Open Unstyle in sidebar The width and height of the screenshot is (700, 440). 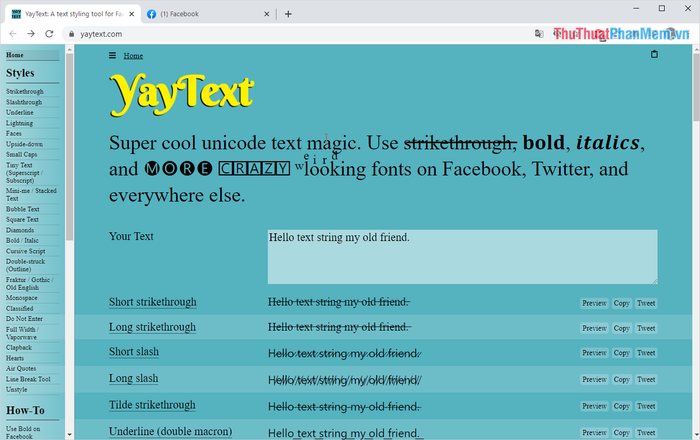17,390
